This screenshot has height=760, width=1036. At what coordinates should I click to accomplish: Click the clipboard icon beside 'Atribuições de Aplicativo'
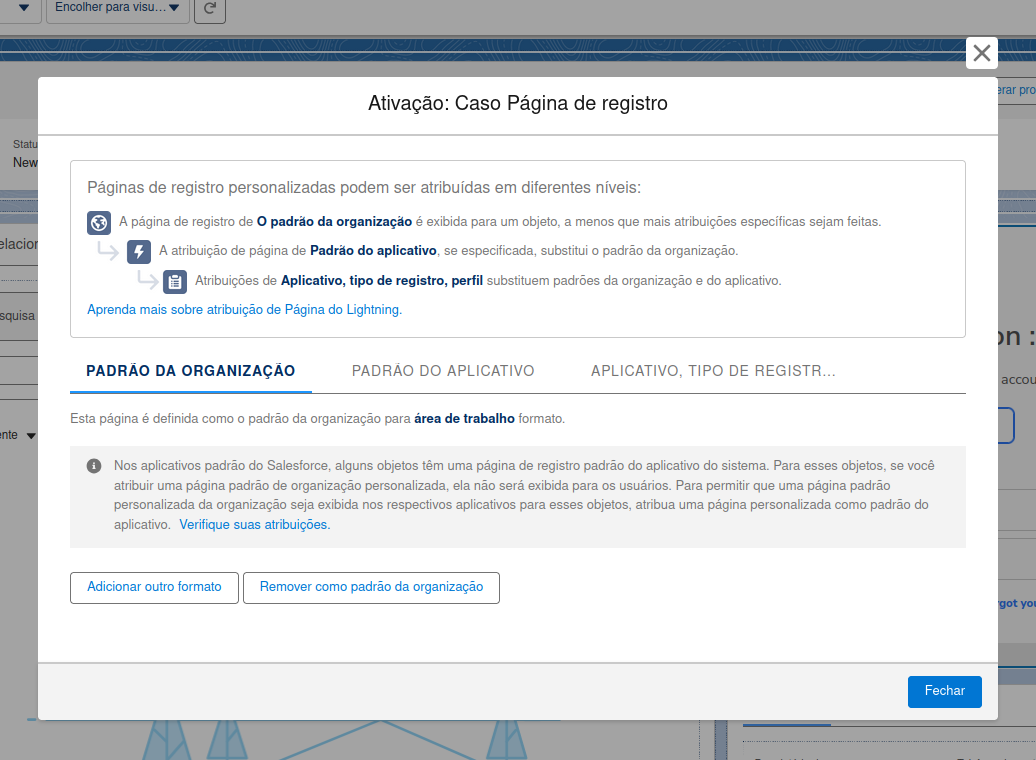click(x=175, y=281)
